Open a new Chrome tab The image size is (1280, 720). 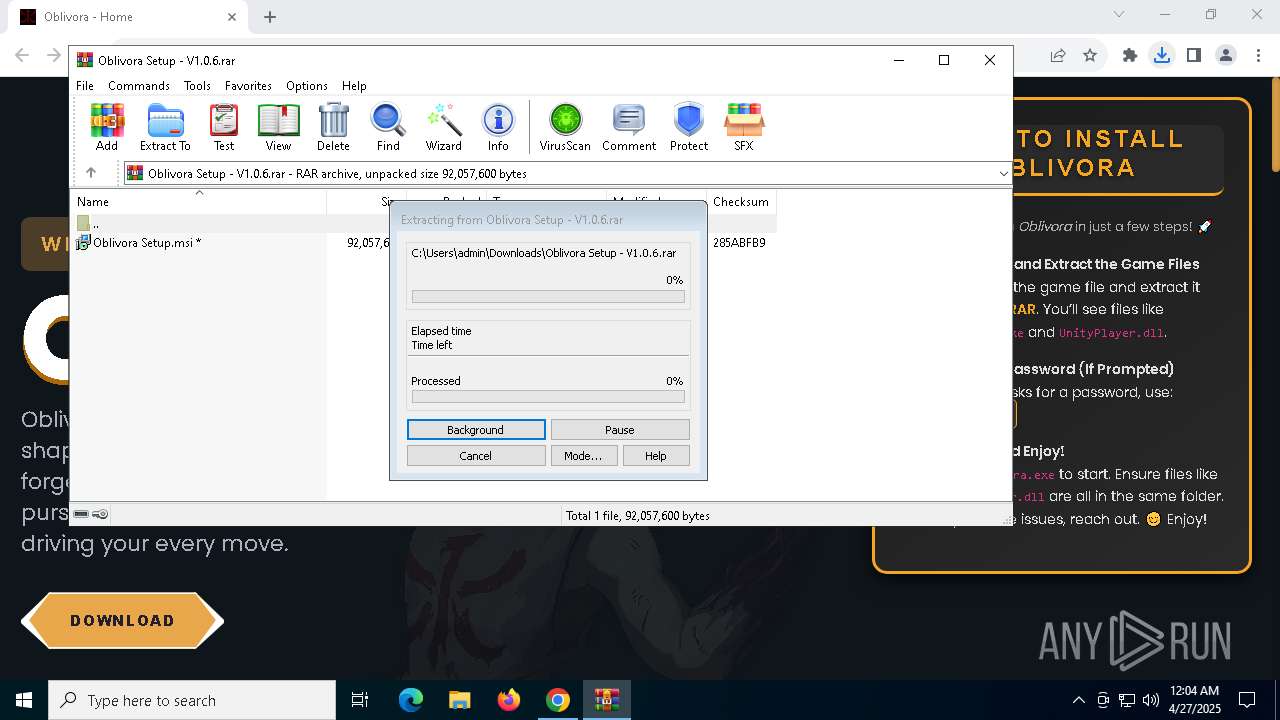(x=270, y=17)
